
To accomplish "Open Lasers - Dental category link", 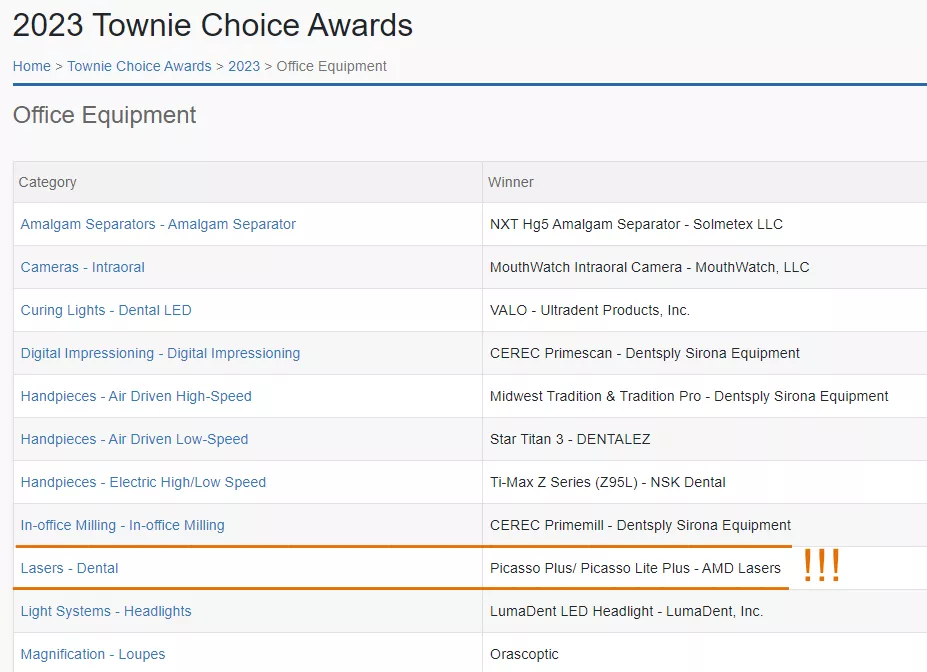I will click(x=69, y=569).
